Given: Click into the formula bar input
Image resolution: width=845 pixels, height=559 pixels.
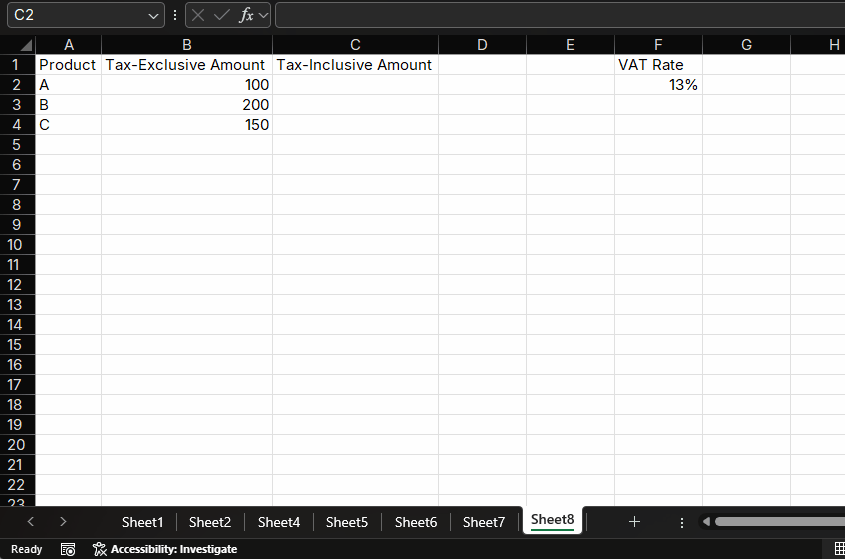Looking at the screenshot, I should point(560,15).
